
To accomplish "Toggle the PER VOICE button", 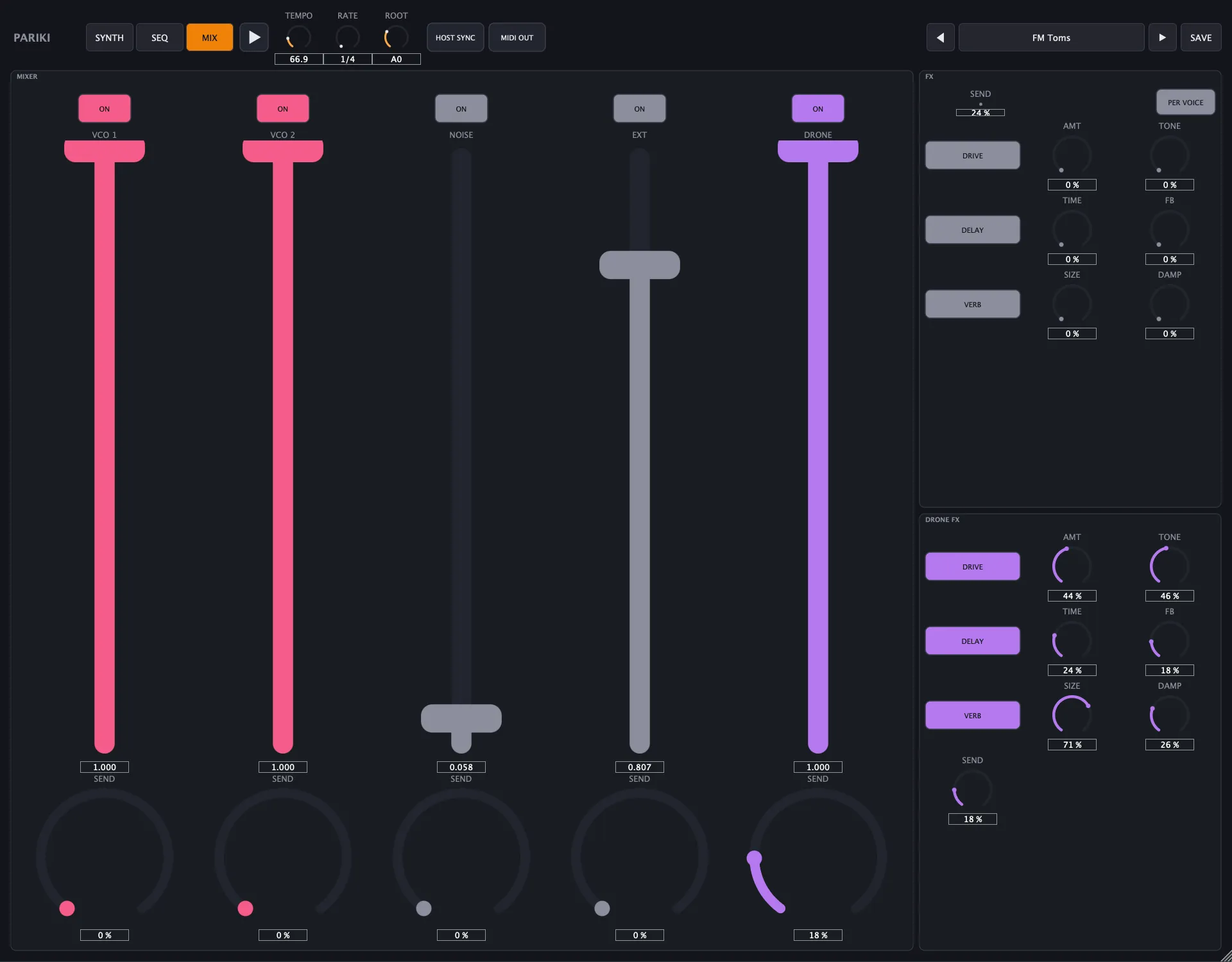I will coord(1185,102).
